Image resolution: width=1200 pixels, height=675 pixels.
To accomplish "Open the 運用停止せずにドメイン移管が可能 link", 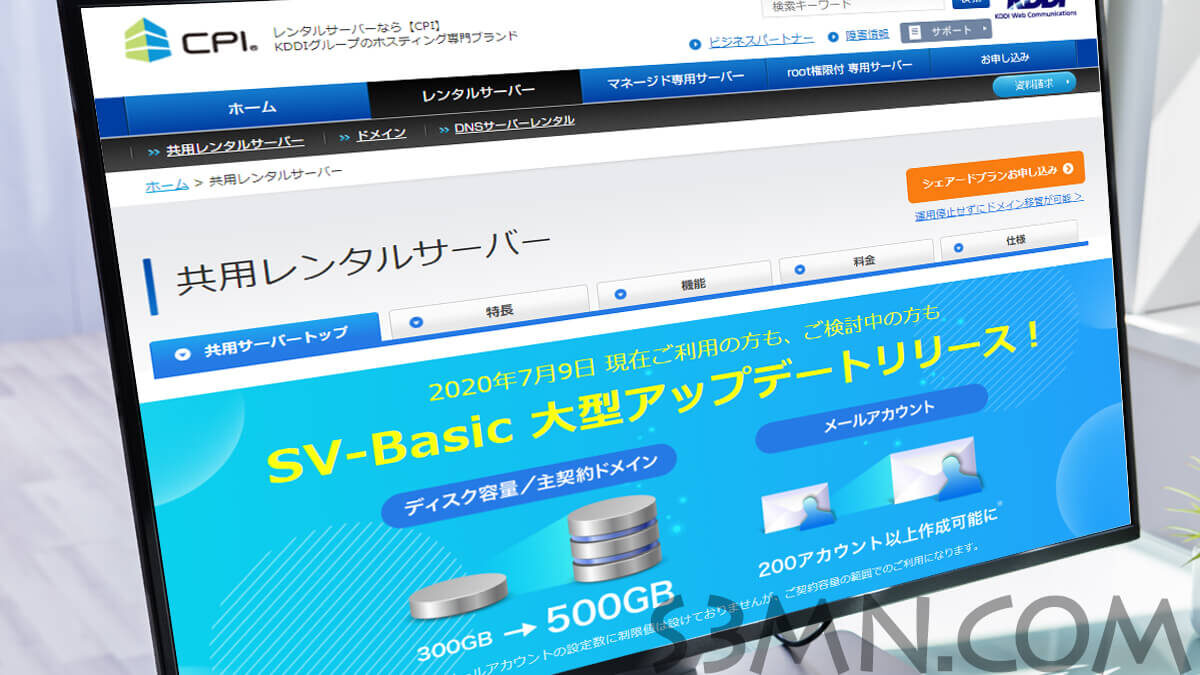I will pos(998,206).
